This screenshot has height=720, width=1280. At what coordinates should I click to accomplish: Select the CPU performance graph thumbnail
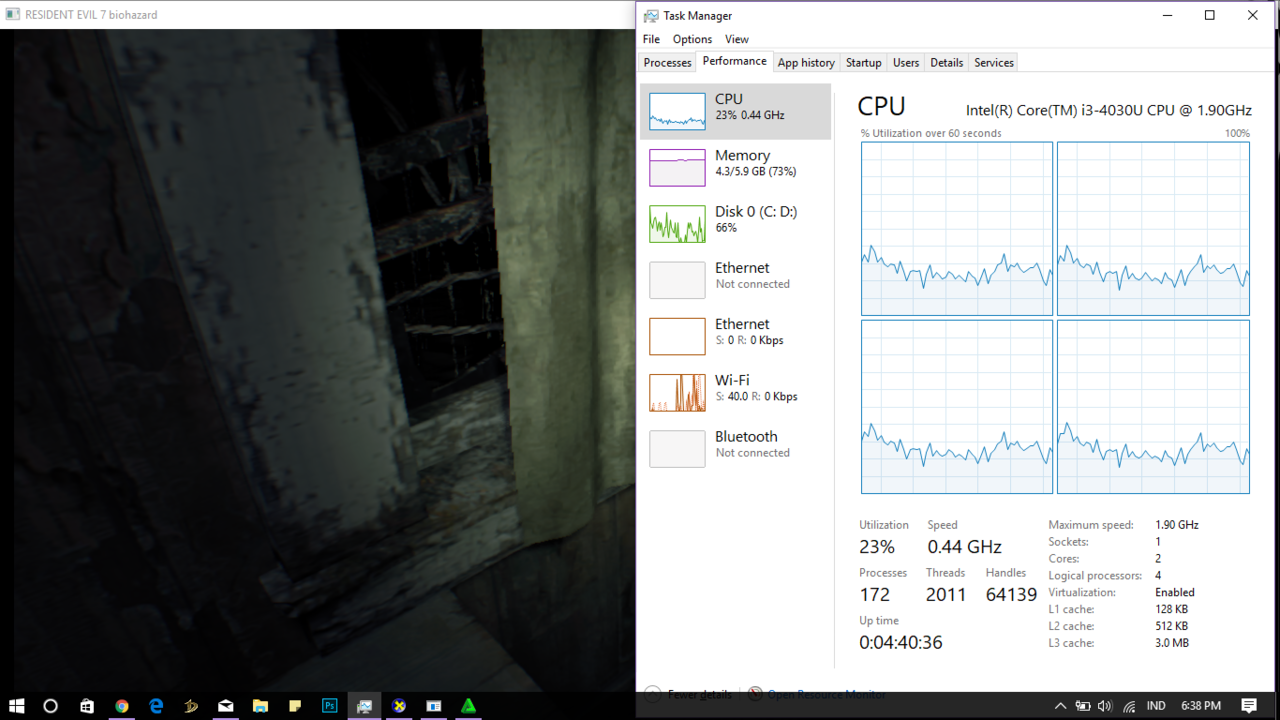(677, 111)
